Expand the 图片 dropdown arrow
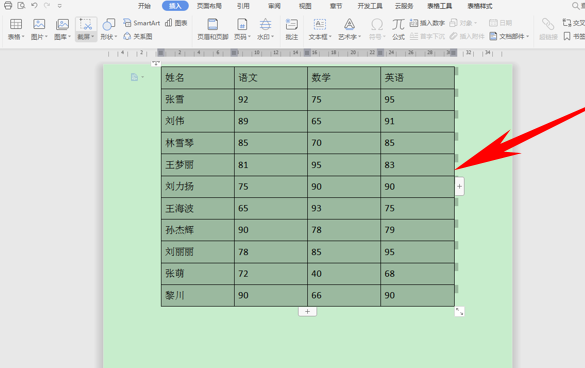This screenshot has width=585, height=368. [x=46, y=37]
